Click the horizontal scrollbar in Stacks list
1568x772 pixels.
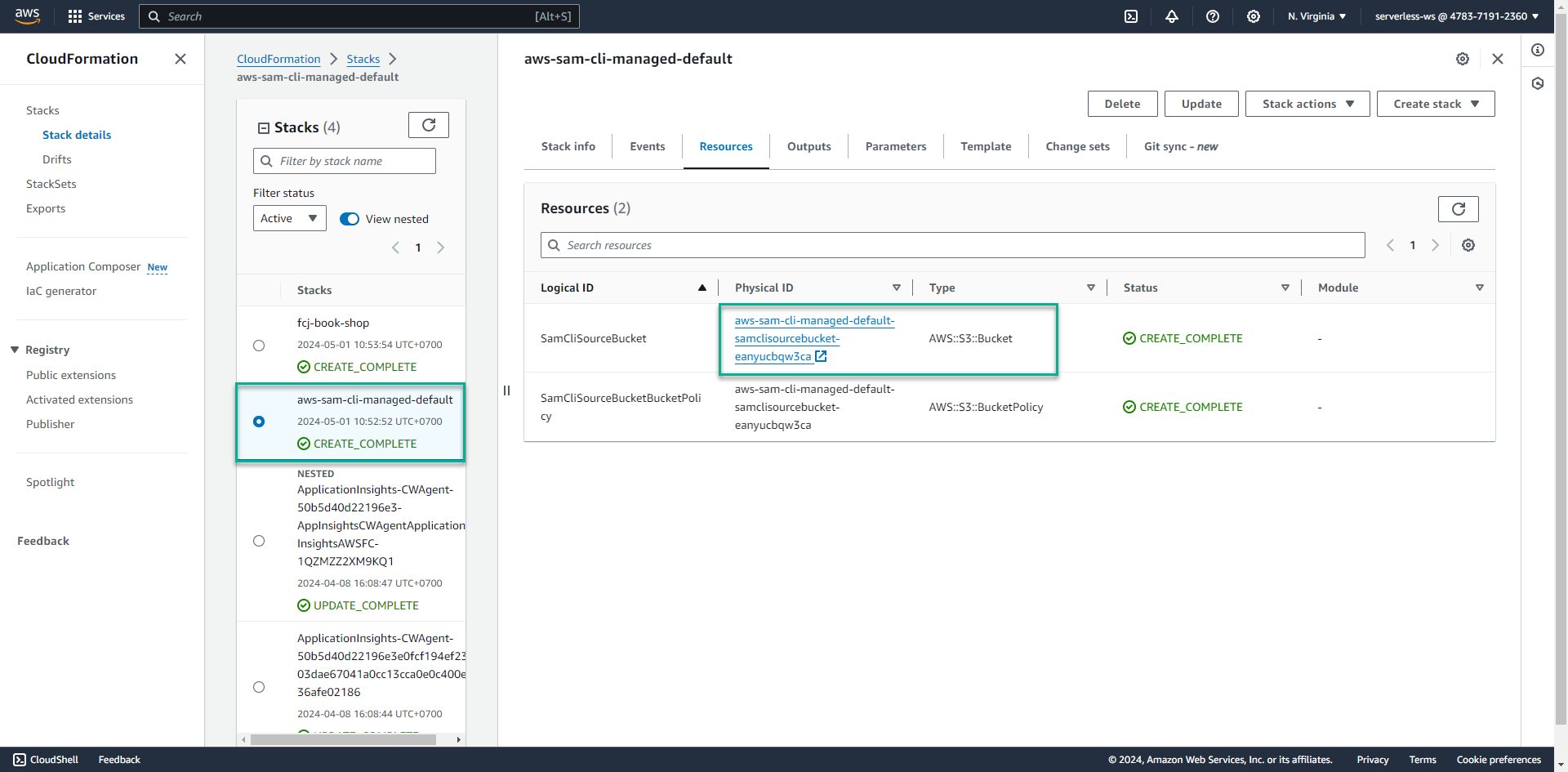pos(343,739)
